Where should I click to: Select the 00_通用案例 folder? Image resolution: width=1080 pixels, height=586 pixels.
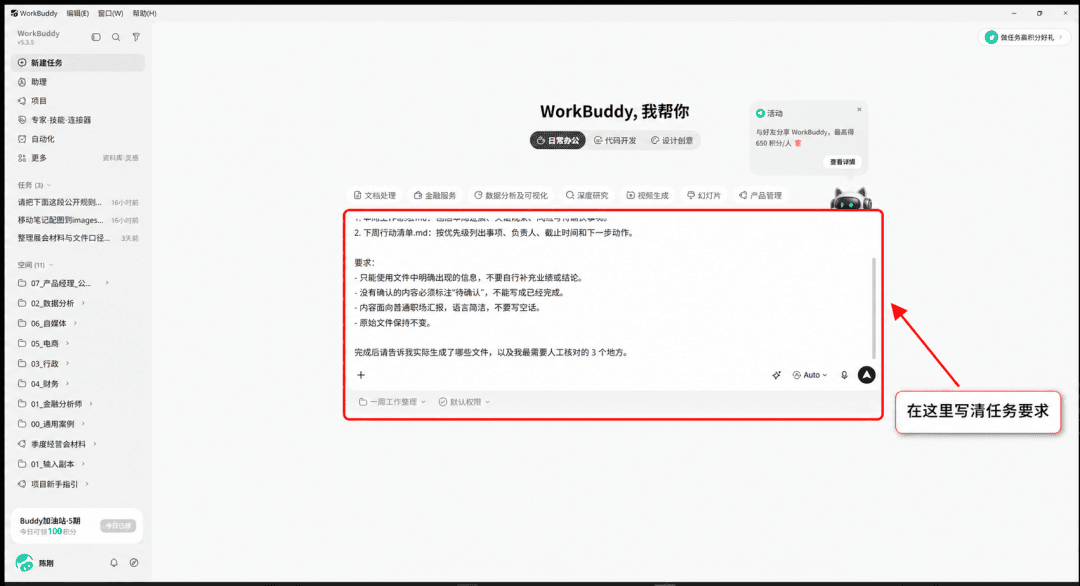[x=52, y=424]
